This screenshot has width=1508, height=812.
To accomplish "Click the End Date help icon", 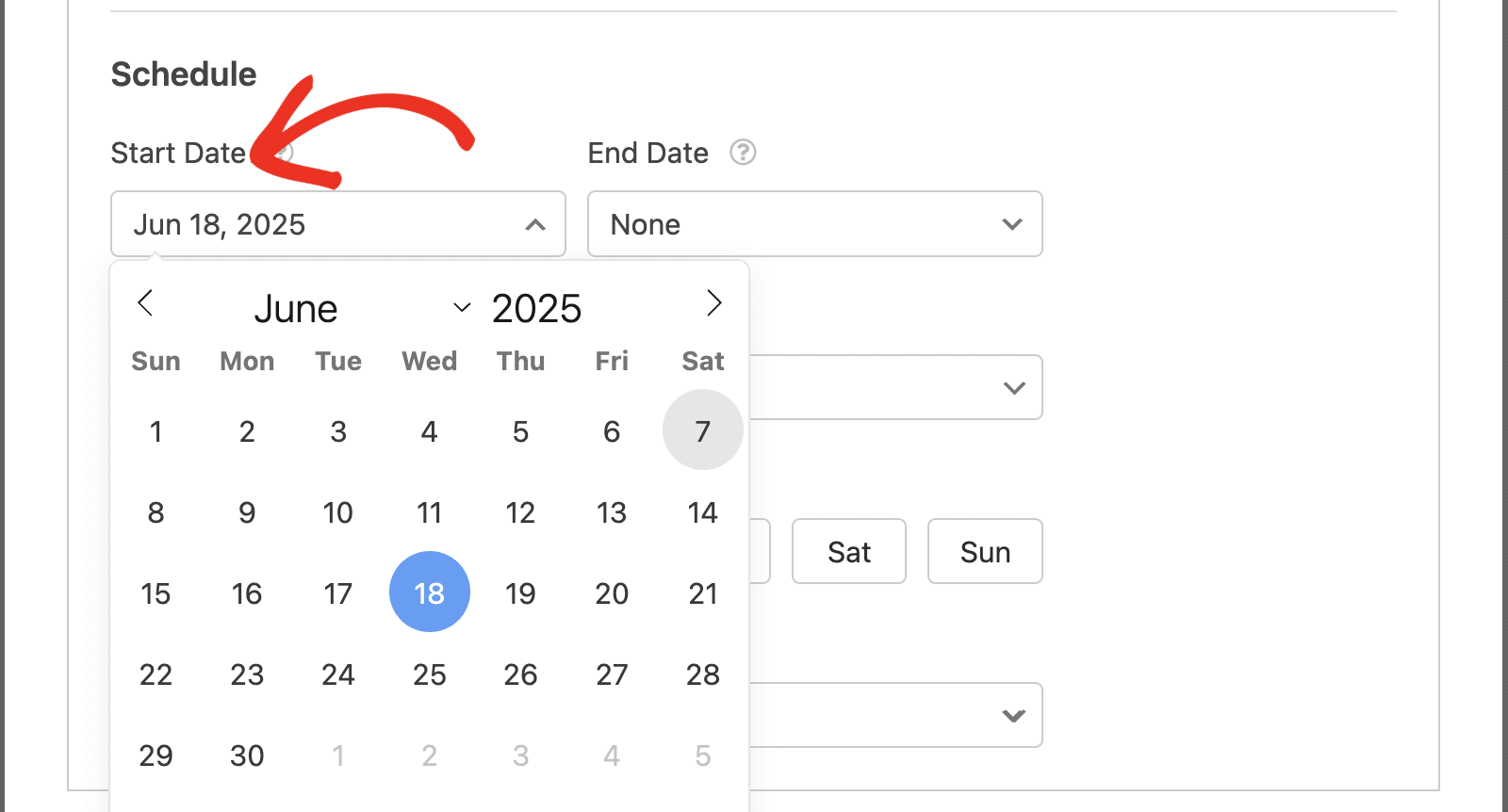I will point(743,153).
